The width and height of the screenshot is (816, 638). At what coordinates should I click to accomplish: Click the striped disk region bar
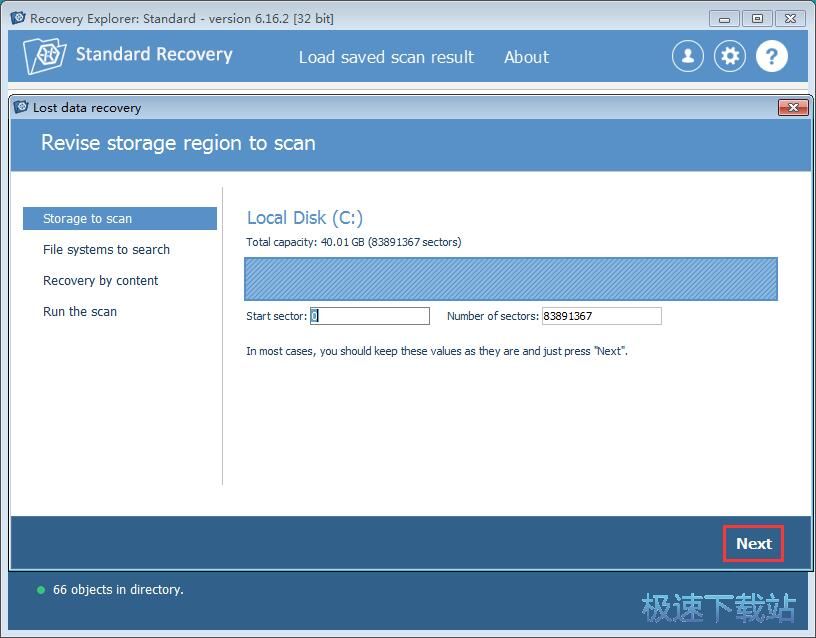coord(510,279)
